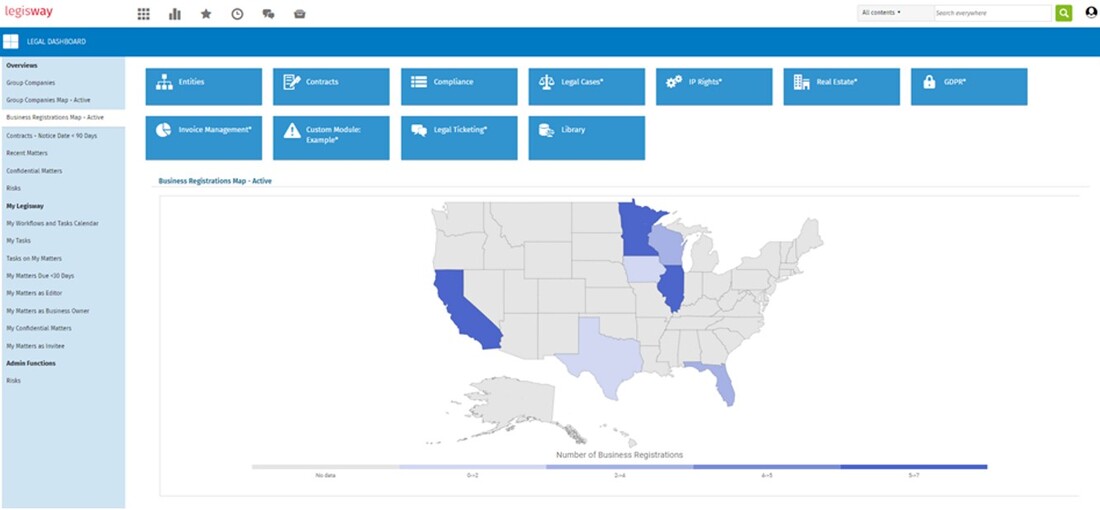Click the darkest 5–7 legend color bar

click(x=913, y=466)
